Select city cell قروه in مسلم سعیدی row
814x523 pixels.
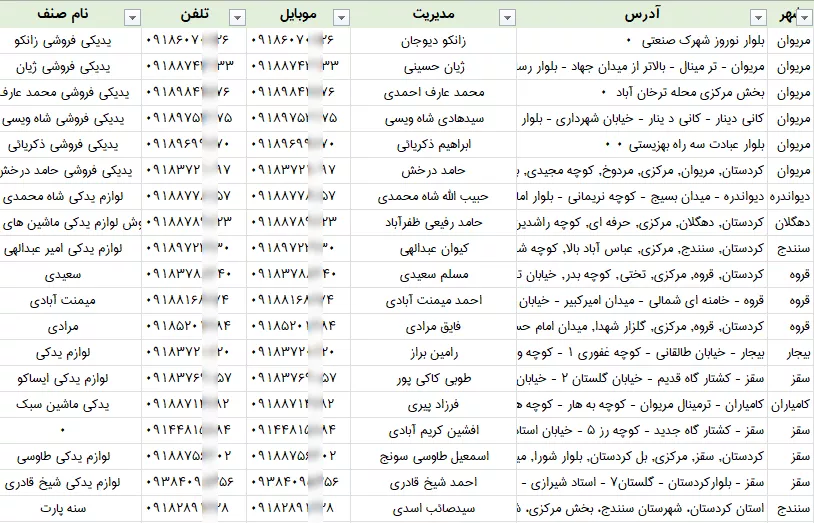[791, 274]
